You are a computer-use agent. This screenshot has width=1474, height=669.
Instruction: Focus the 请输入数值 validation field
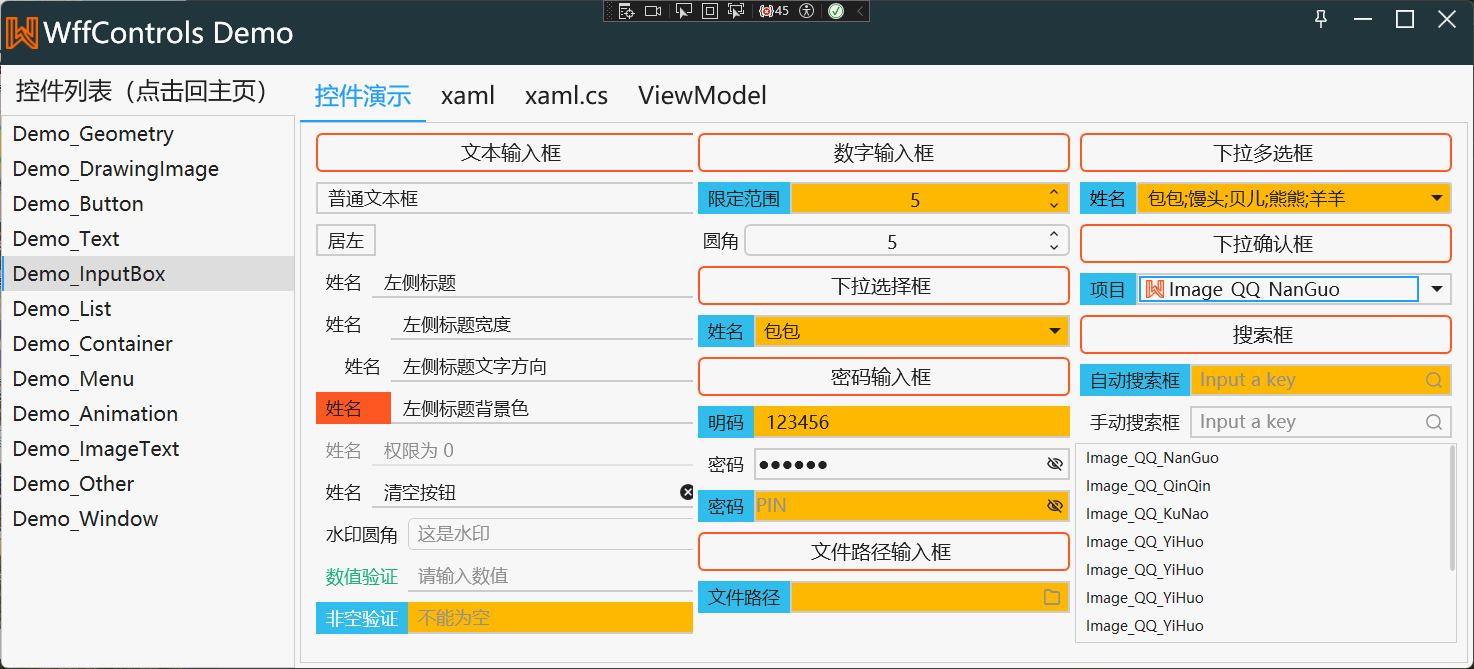tap(551, 576)
